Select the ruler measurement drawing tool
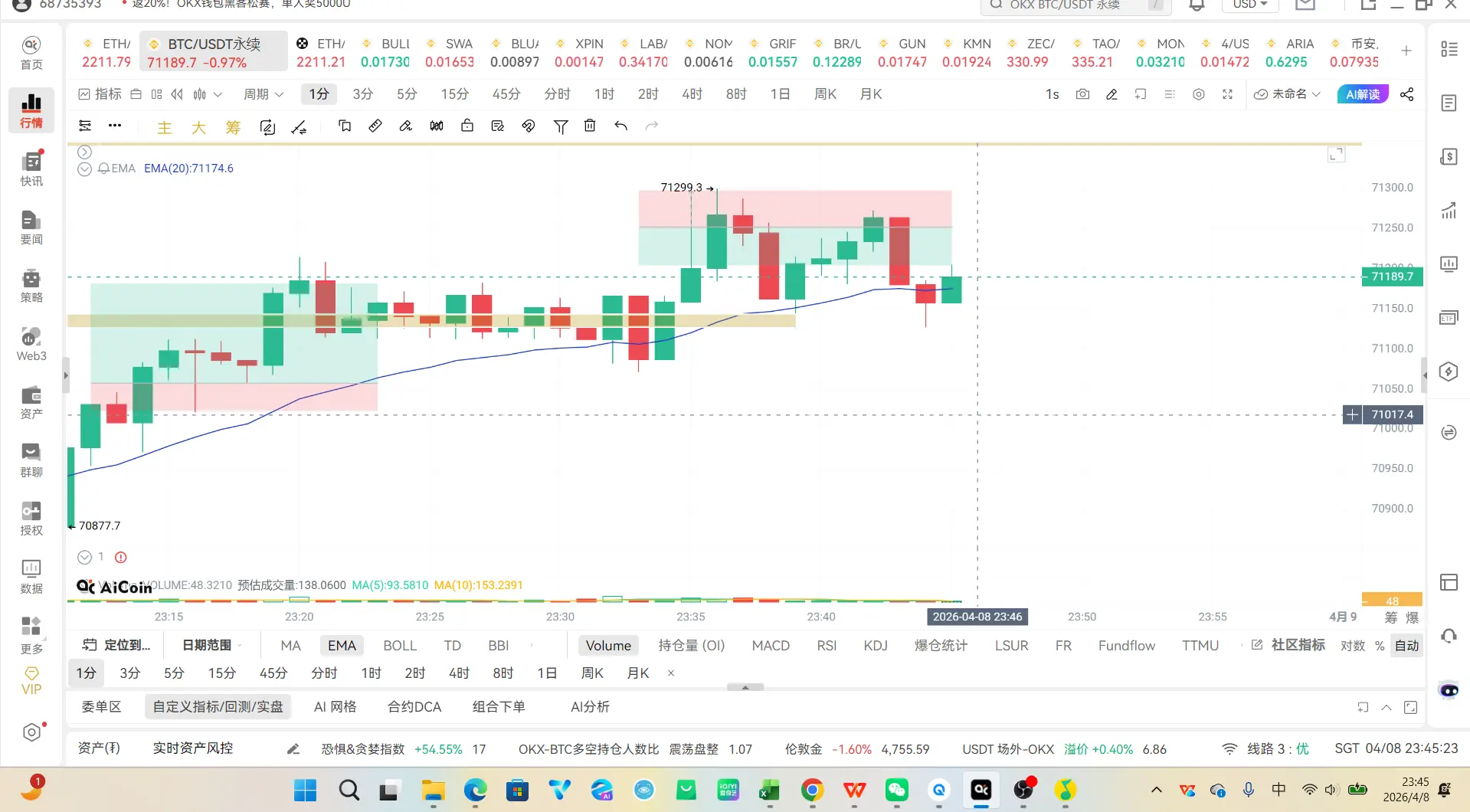The image size is (1470, 812). [x=375, y=126]
